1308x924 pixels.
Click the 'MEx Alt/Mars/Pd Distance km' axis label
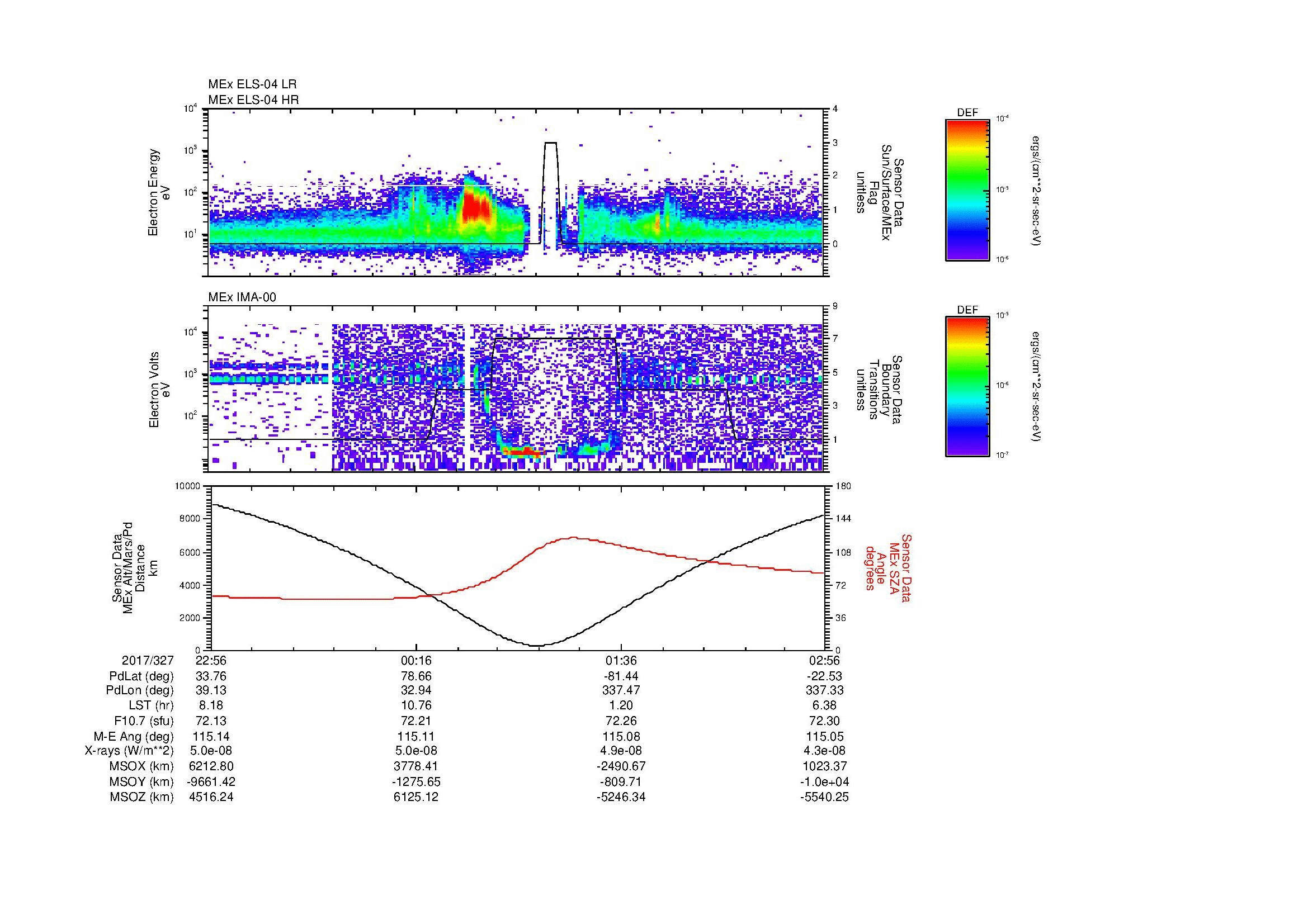click(134, 567)
